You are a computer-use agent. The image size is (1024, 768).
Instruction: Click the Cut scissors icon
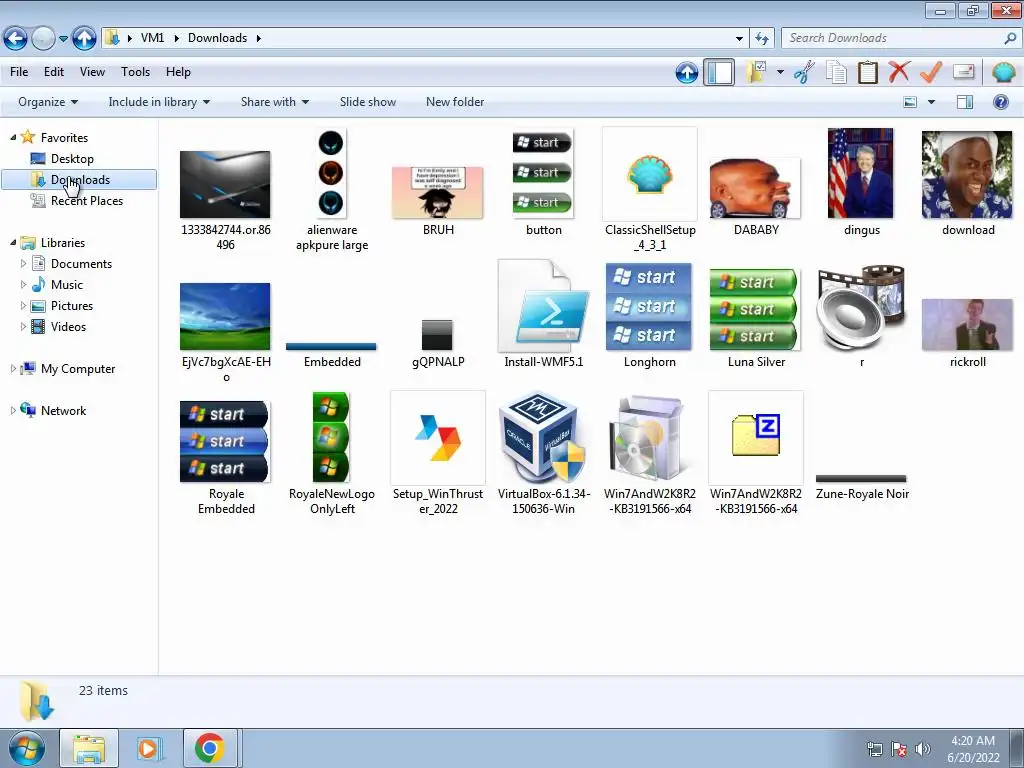coord(805,72)
